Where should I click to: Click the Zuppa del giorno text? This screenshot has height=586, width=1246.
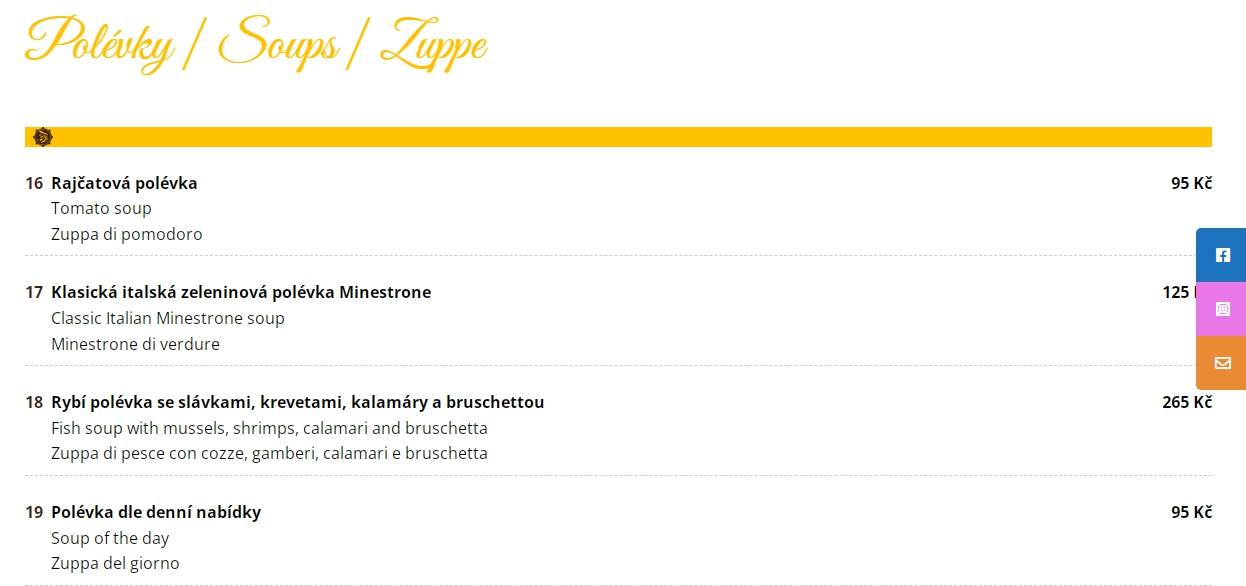tap(115, 563)
